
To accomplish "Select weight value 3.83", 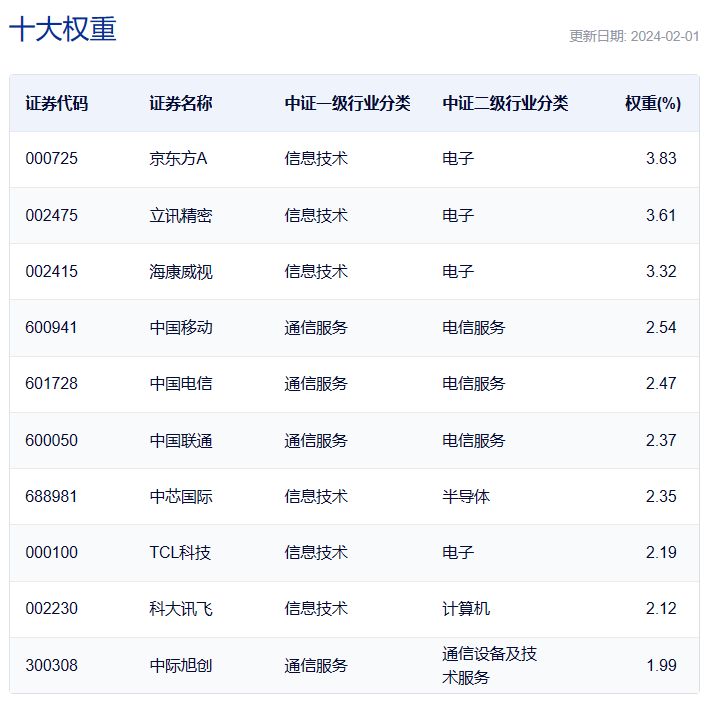I will pyautogui.click(x=661, y=158).
